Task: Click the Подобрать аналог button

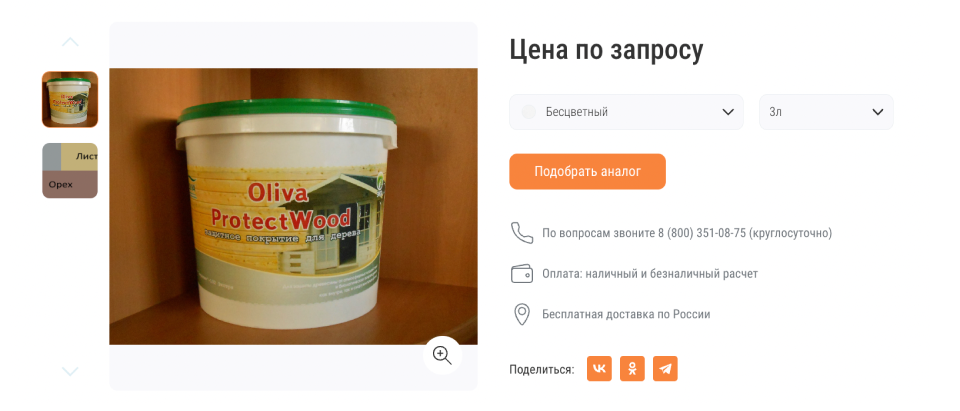Action: pos(587,172)
